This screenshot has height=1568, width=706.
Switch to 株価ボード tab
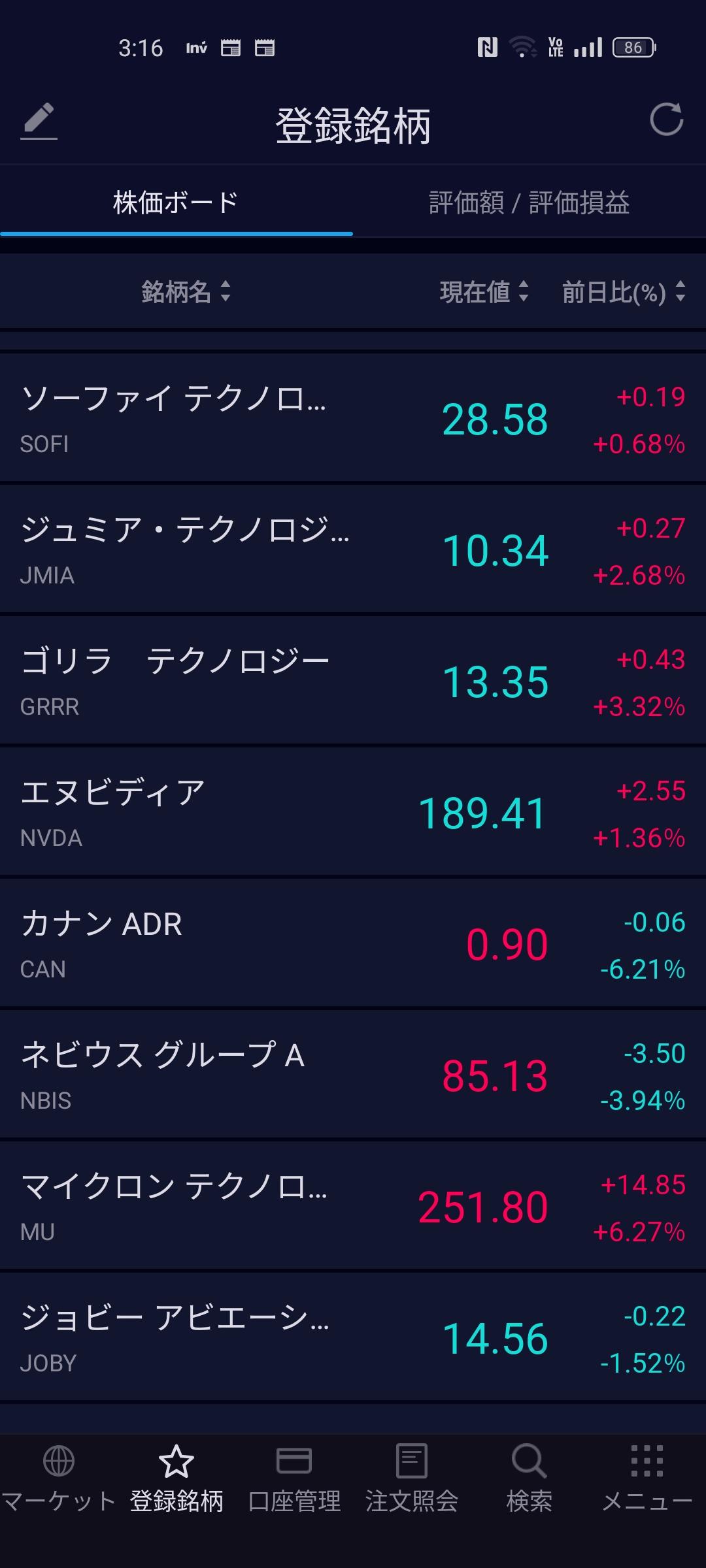coord(176,203)
